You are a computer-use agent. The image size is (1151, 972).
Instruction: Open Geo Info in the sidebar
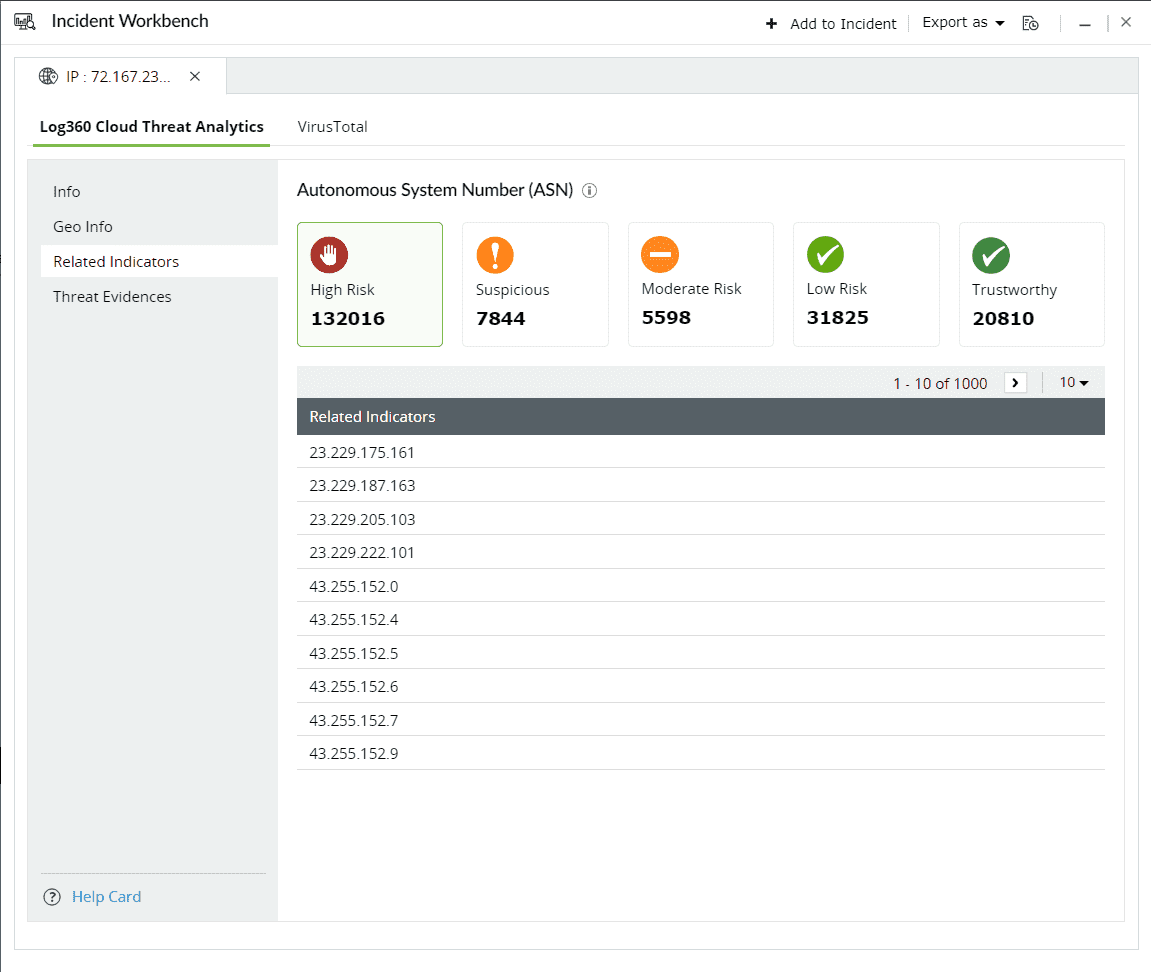pos(83,227)
